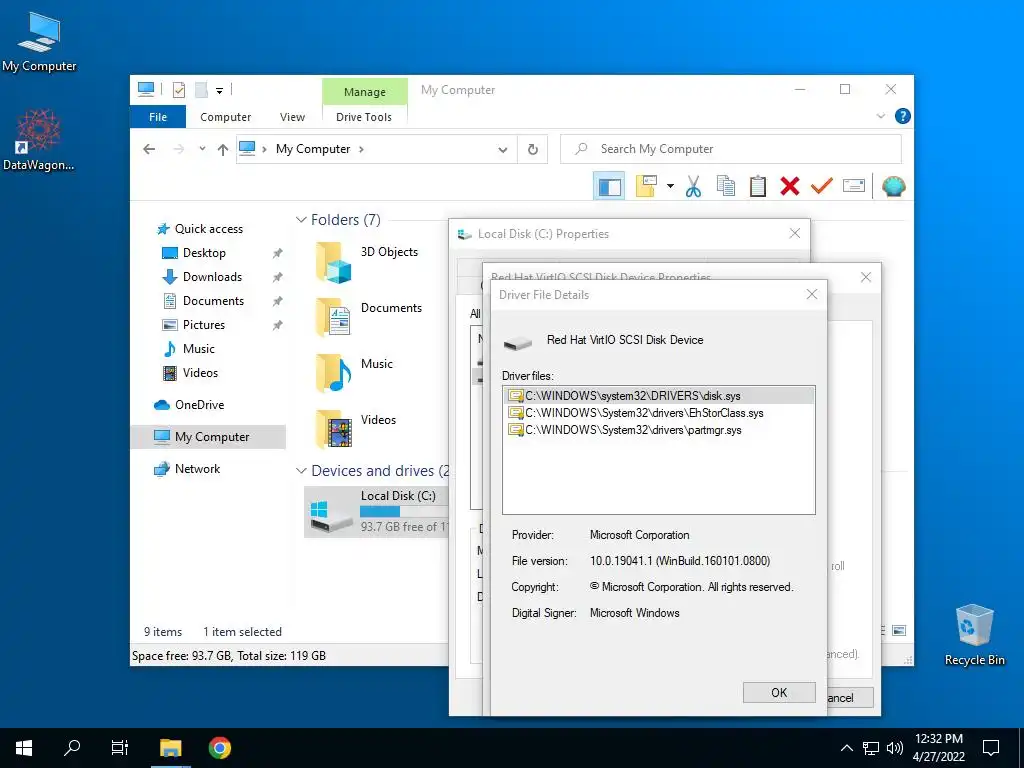Click the Paste clipboard icon
1024x768 pixels.
[758, 187]
